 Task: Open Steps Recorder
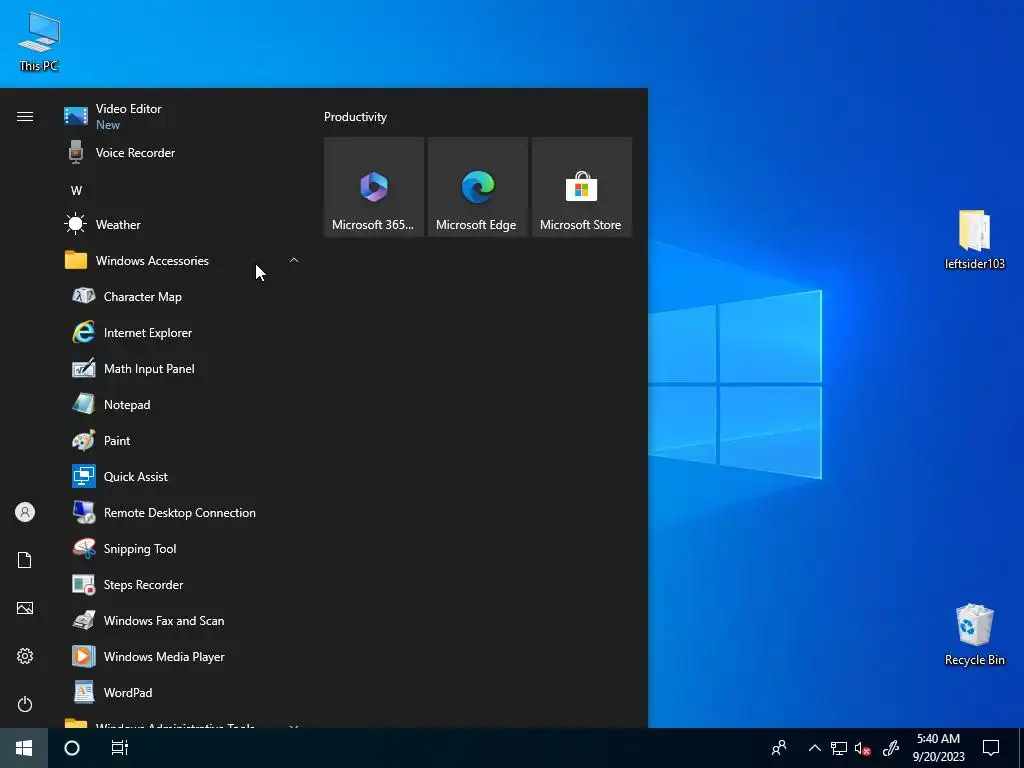[x=183, y=584]
